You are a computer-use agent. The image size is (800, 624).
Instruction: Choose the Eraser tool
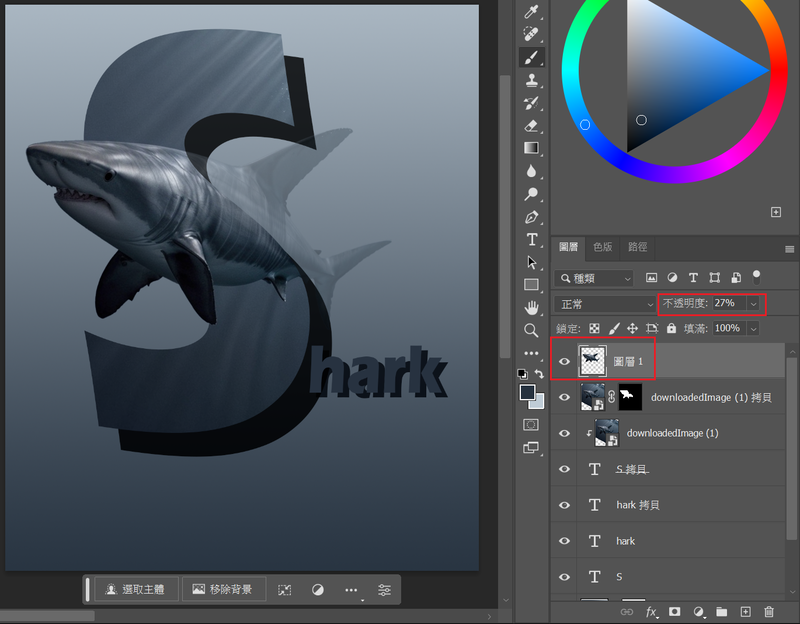point(532,125)
